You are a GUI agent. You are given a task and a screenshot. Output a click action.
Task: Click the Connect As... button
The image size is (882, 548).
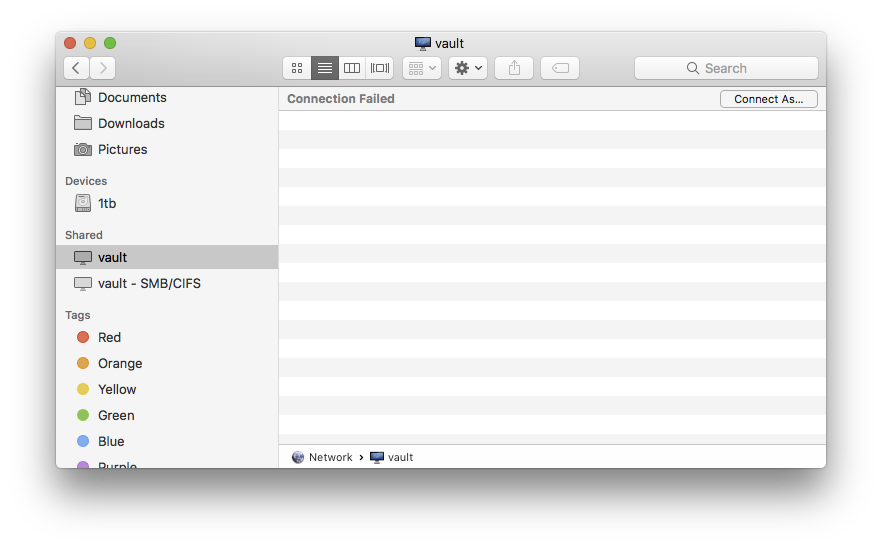tap(768, 99)
